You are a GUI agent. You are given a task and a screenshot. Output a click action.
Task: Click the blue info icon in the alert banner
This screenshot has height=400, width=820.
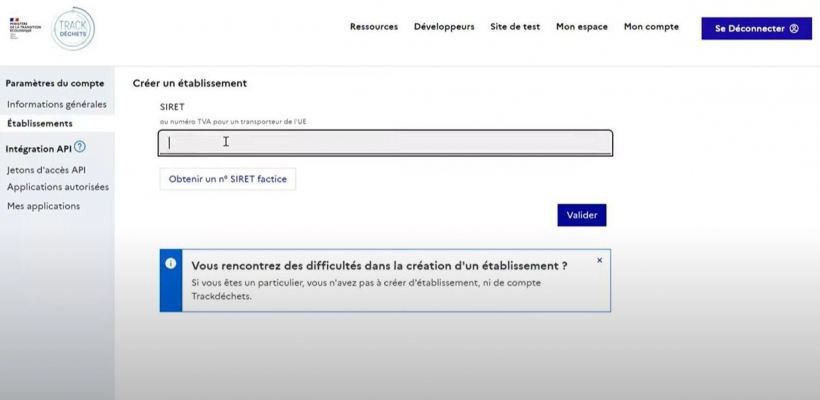pyautogui.click(x=170, y=263)
